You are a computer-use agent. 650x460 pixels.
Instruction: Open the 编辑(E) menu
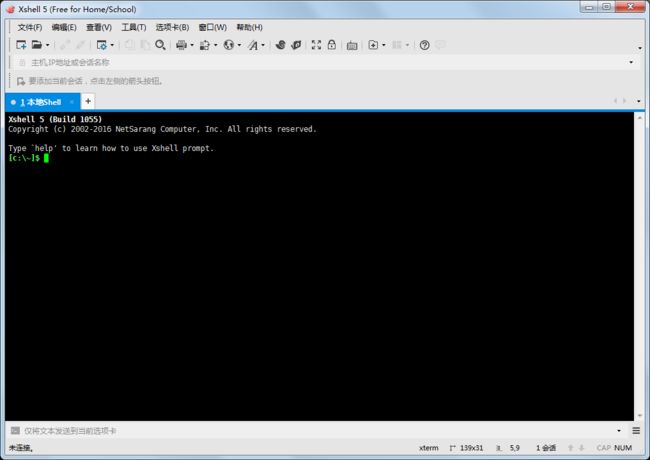[x=64, y=27]
